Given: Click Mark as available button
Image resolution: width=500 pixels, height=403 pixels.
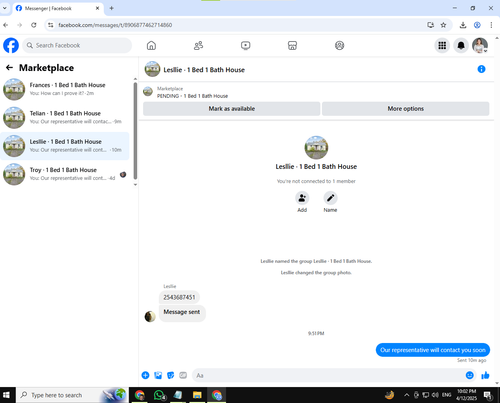Looking at the screenshot, I should pos(232,109).
